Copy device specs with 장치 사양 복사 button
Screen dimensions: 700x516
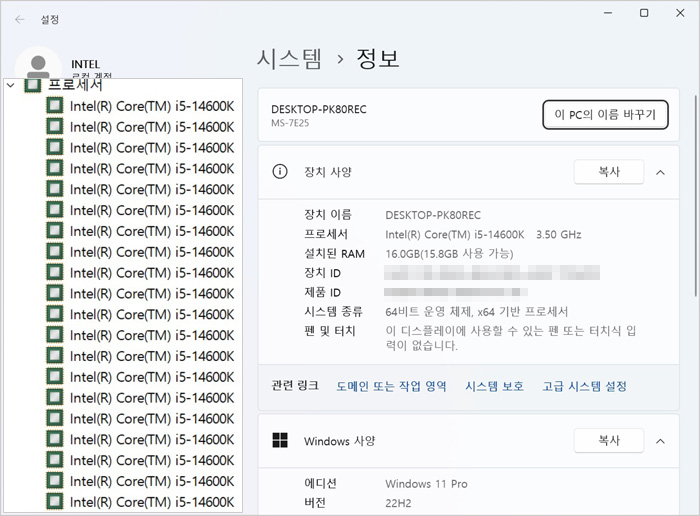pos(608,171)
